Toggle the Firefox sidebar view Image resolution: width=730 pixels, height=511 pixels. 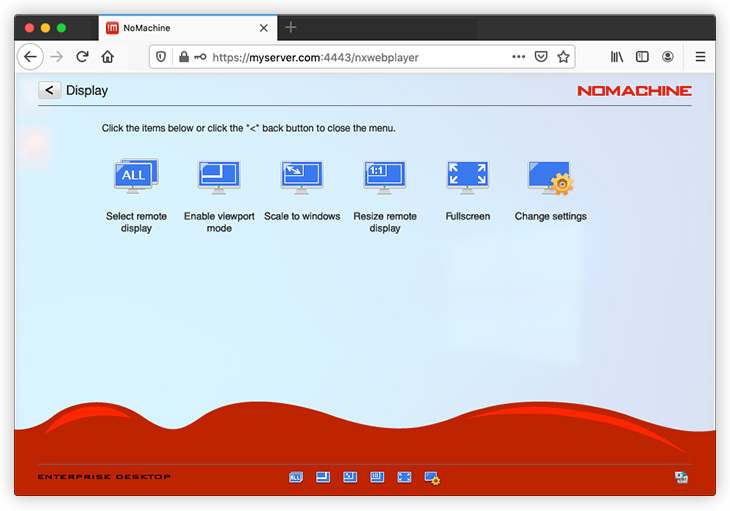pyautogui.click(x=642, y=57)
